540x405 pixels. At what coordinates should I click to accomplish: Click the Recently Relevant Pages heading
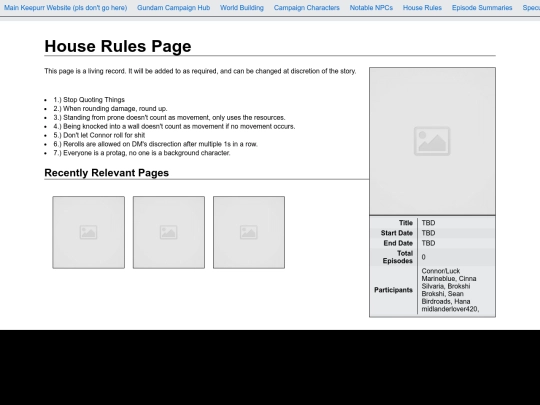tap(106, 173)
